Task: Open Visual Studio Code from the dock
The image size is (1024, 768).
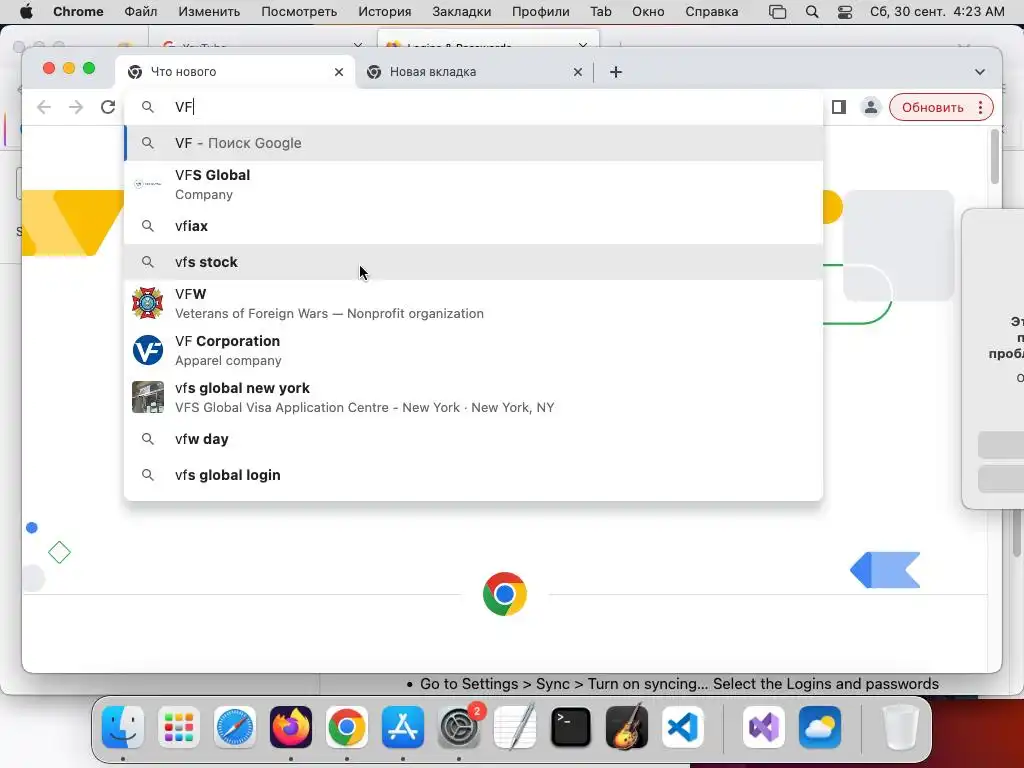Action: [x=682, y=727]
